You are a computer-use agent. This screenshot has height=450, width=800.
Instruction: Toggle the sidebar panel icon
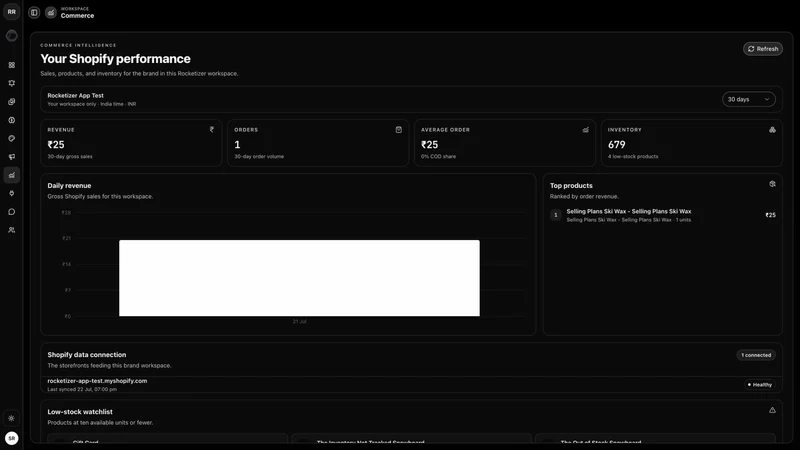click(34, 12)
